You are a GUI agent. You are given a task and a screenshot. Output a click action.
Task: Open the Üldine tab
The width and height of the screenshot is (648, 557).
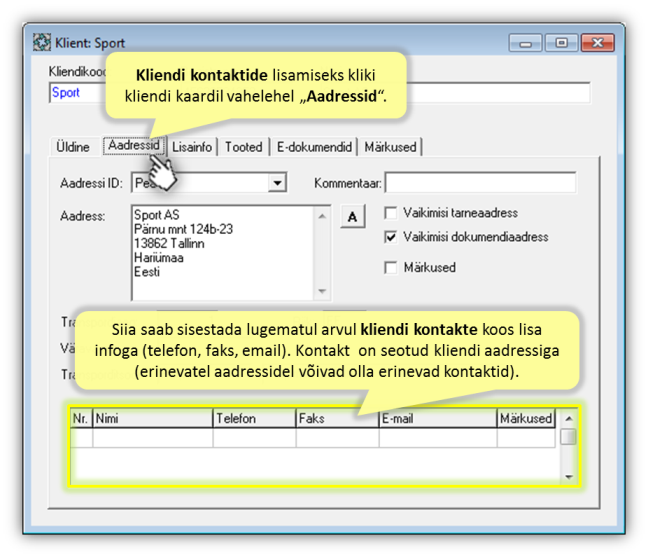tap(73, 147)
